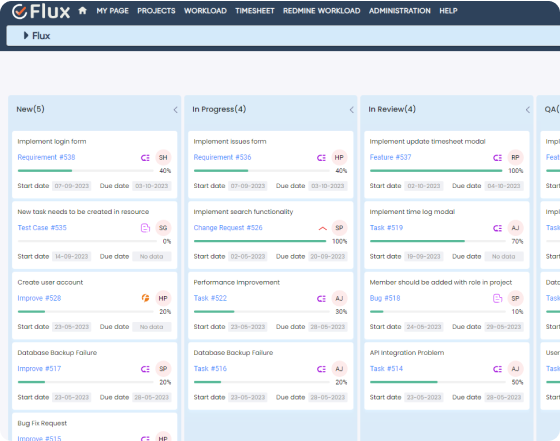The height and width of the screenshot is (441, 560).
Task: Open REDMINE WORKLOAD menu
Action: tap(321, 11)
